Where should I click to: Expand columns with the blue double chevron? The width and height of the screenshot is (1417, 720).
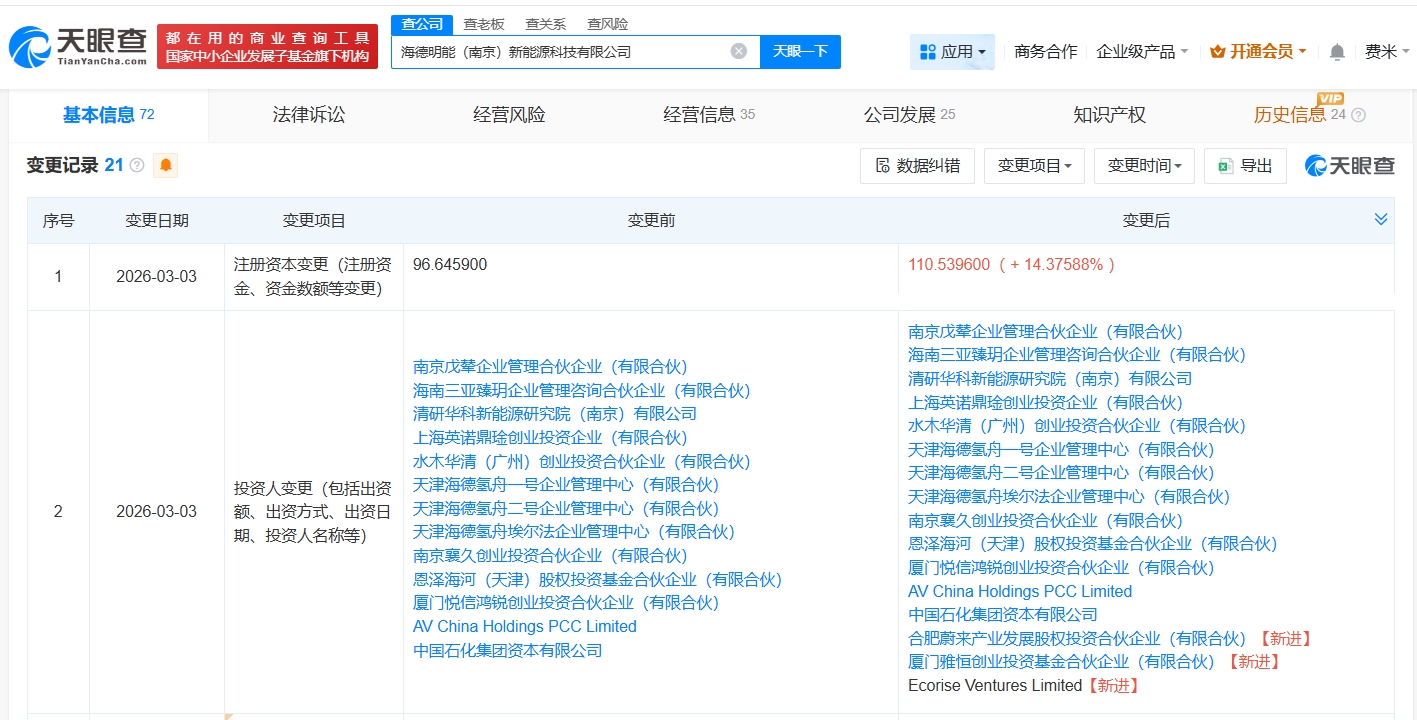coord(1380,219)
